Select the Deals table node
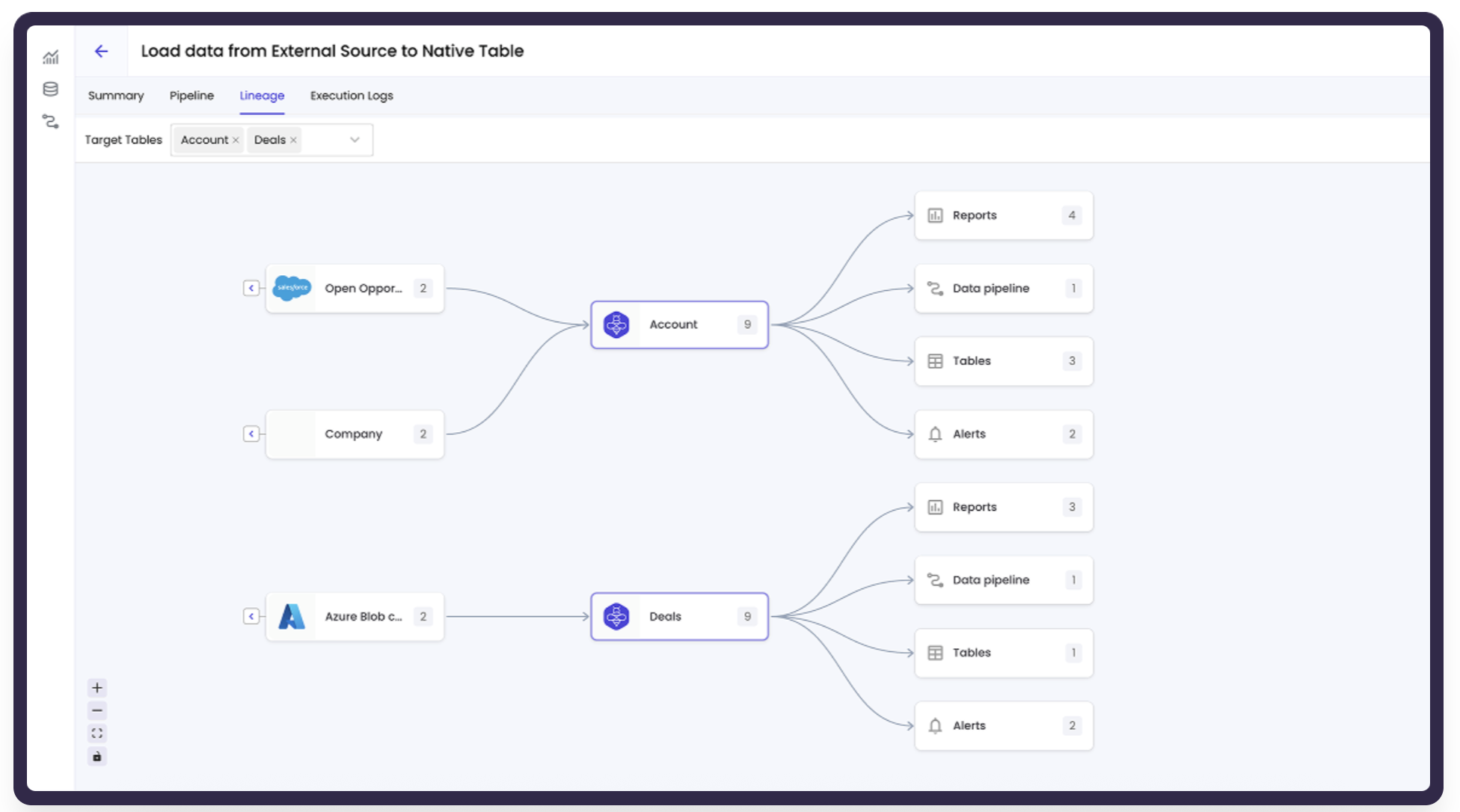1460x812 pixels. pos(679,616)
